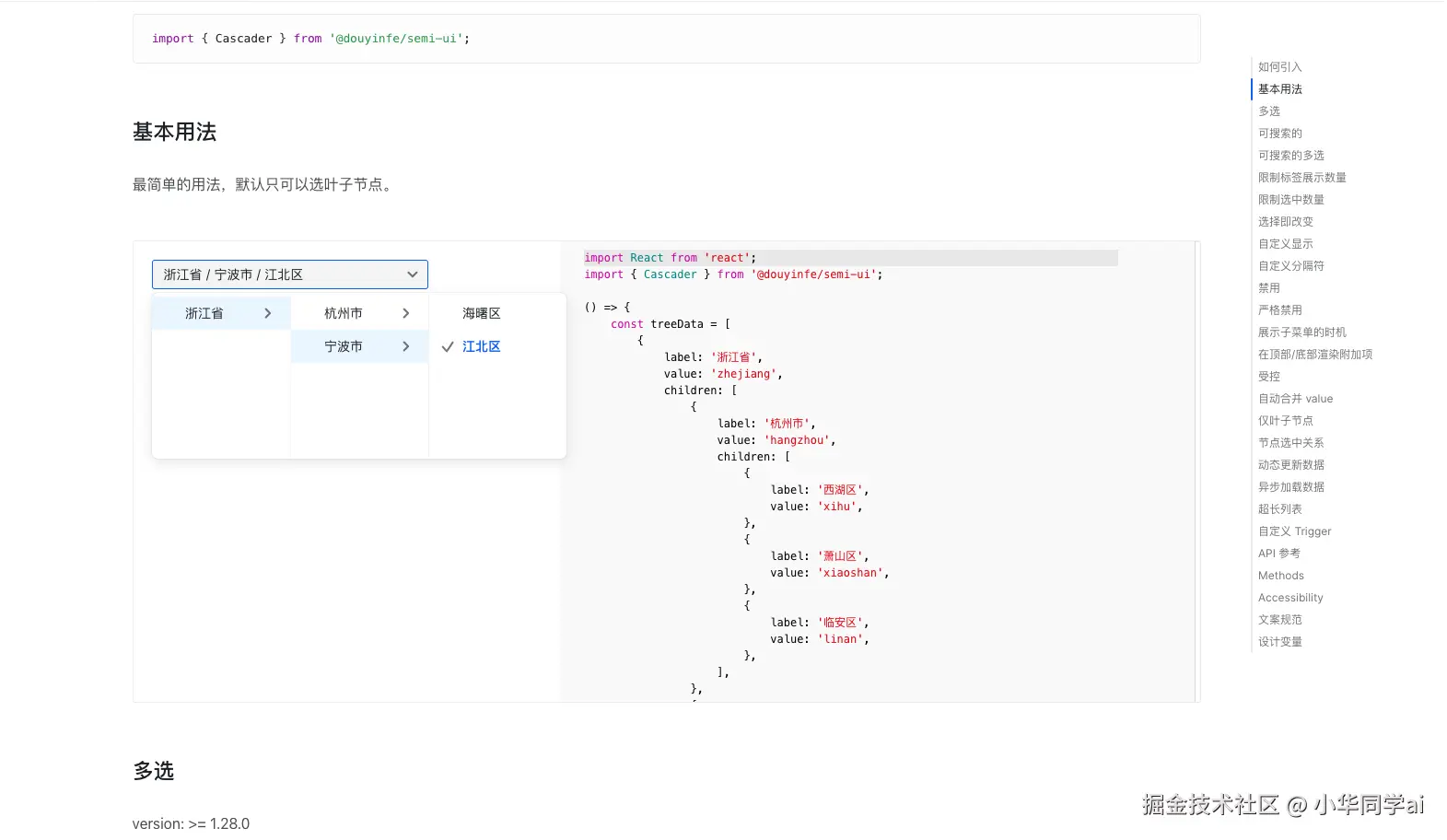Go to 多选 in the sidebar
The image size is (1447, 840).
(1269, 111)
